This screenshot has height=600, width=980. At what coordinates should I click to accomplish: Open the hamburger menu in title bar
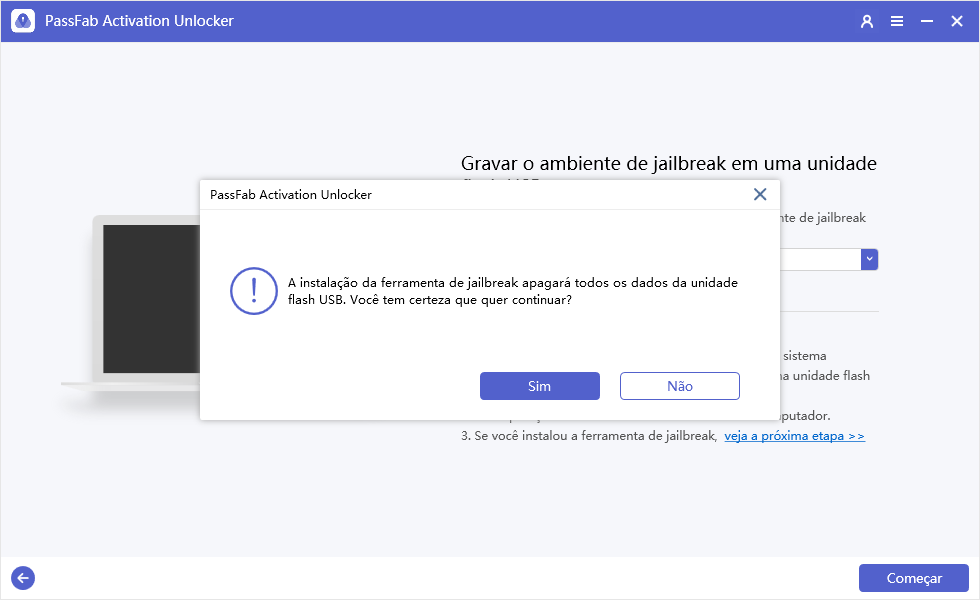(897, 21)
